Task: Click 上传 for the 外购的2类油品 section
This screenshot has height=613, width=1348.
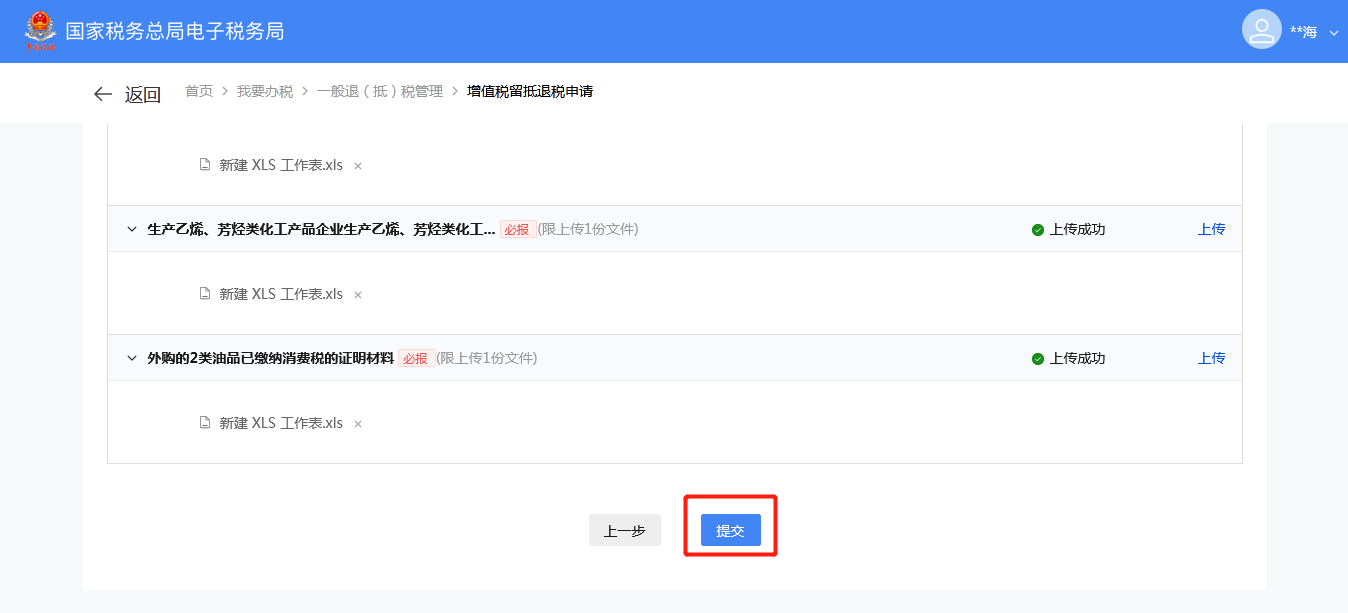Action: [x=1211, y=358]
